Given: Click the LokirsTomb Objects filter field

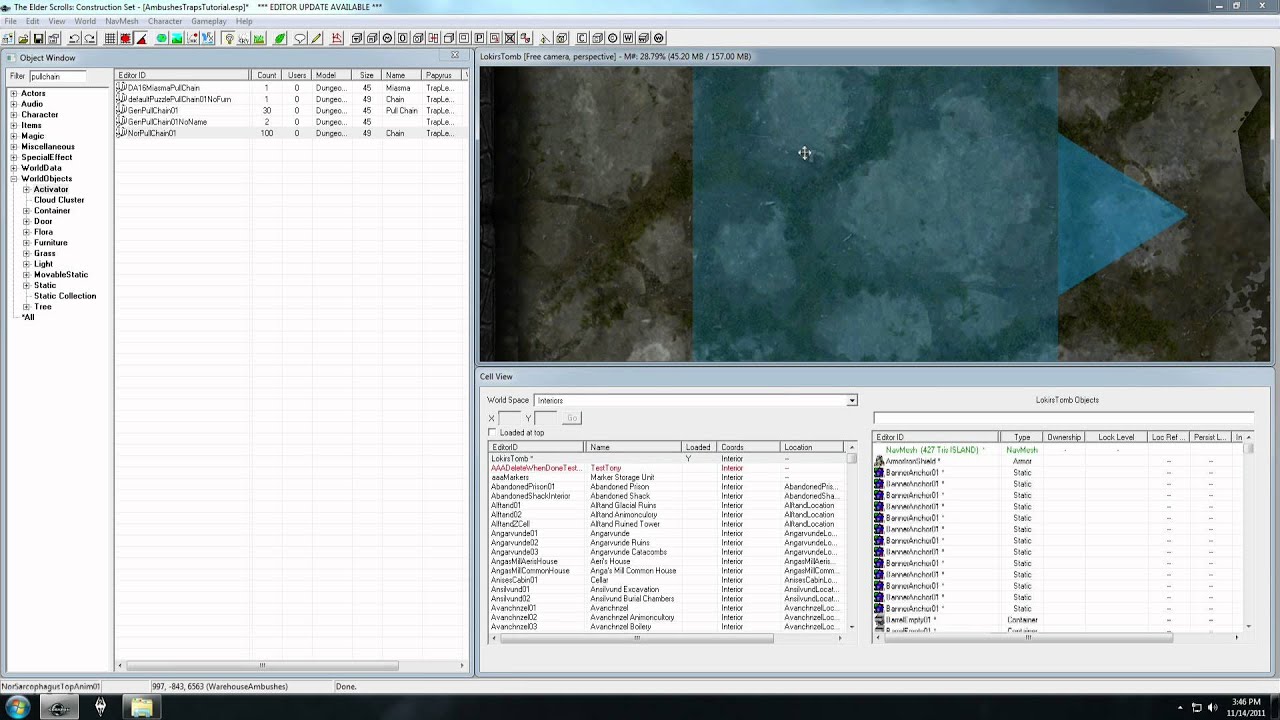Looking at the screenshot, I should (1063, 418).
